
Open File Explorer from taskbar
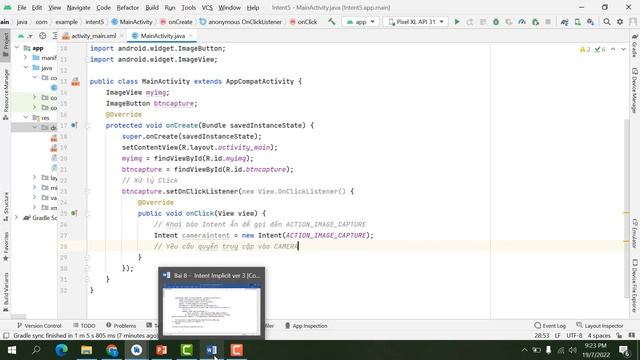tap(87, 350)
